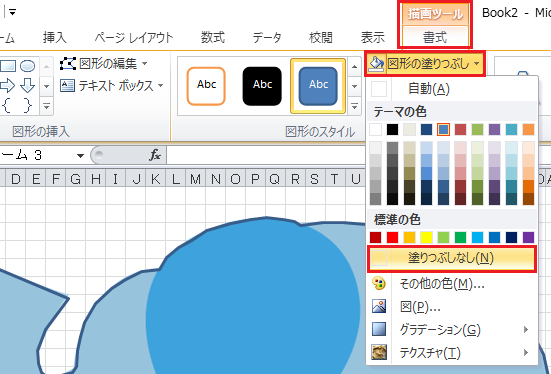Apply the orange outline Abc shape style
The height and width of the screenshot is (374, 551).
[206, 86]
